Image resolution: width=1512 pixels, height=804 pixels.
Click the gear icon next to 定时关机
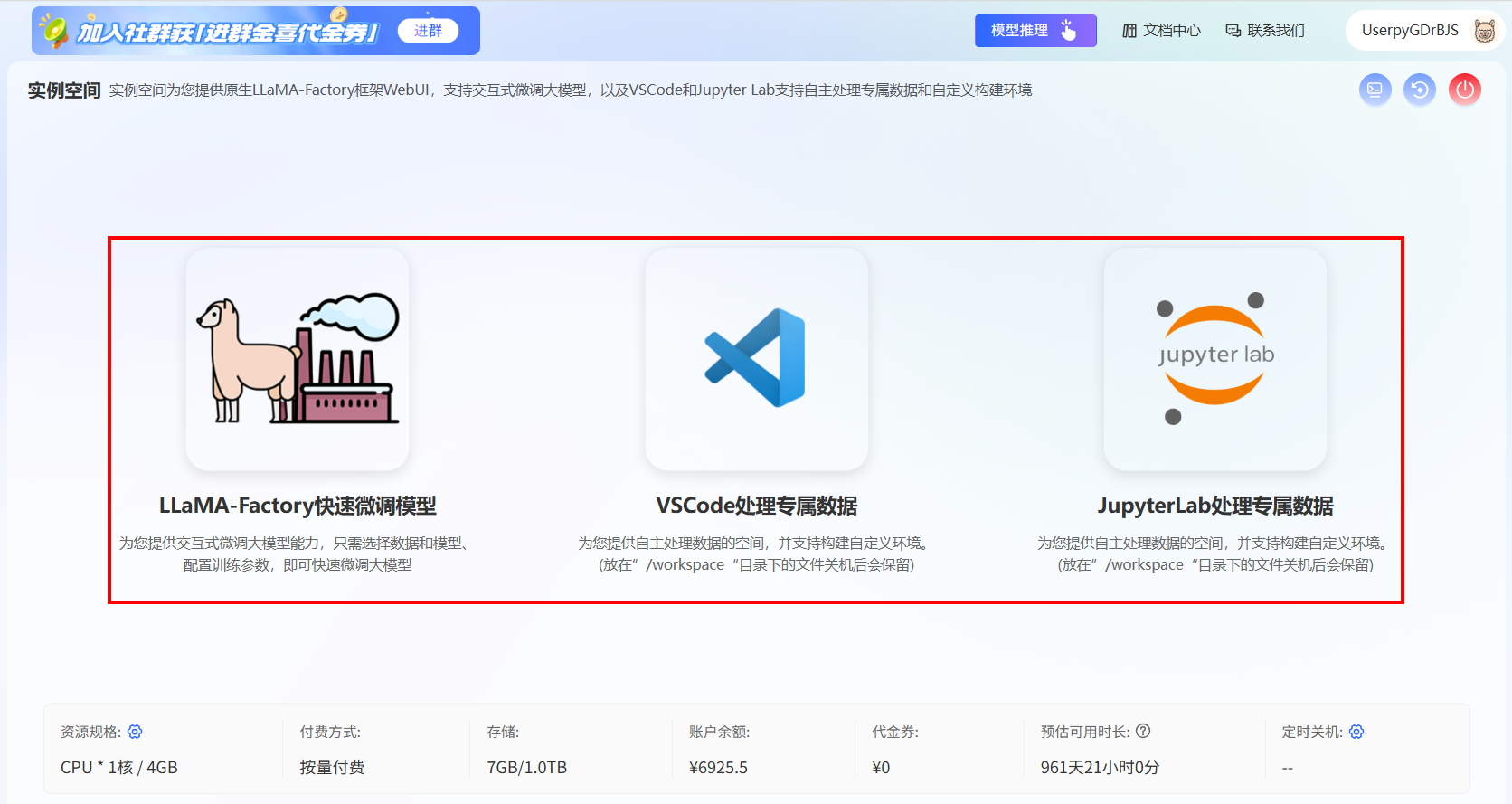click(1356, 732)
